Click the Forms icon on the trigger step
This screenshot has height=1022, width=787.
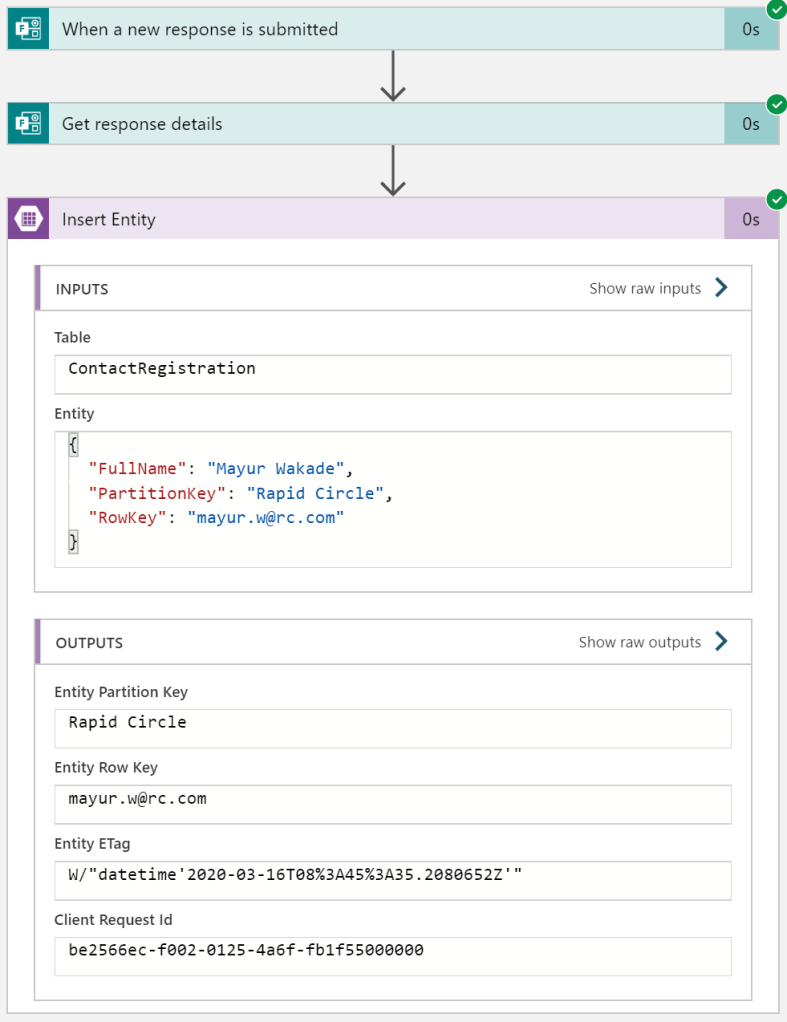click(28, 30)
